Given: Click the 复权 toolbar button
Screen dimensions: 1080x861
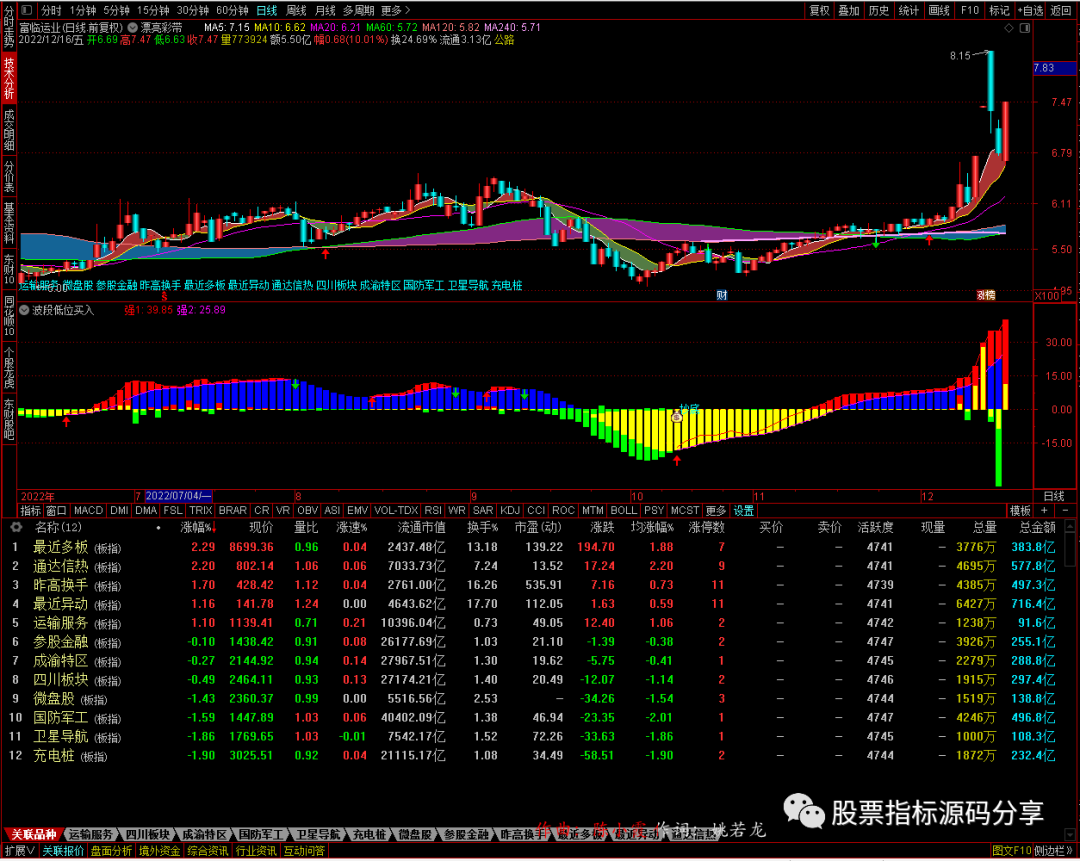Looking at the screenshot, I should [x=819, y=10].
